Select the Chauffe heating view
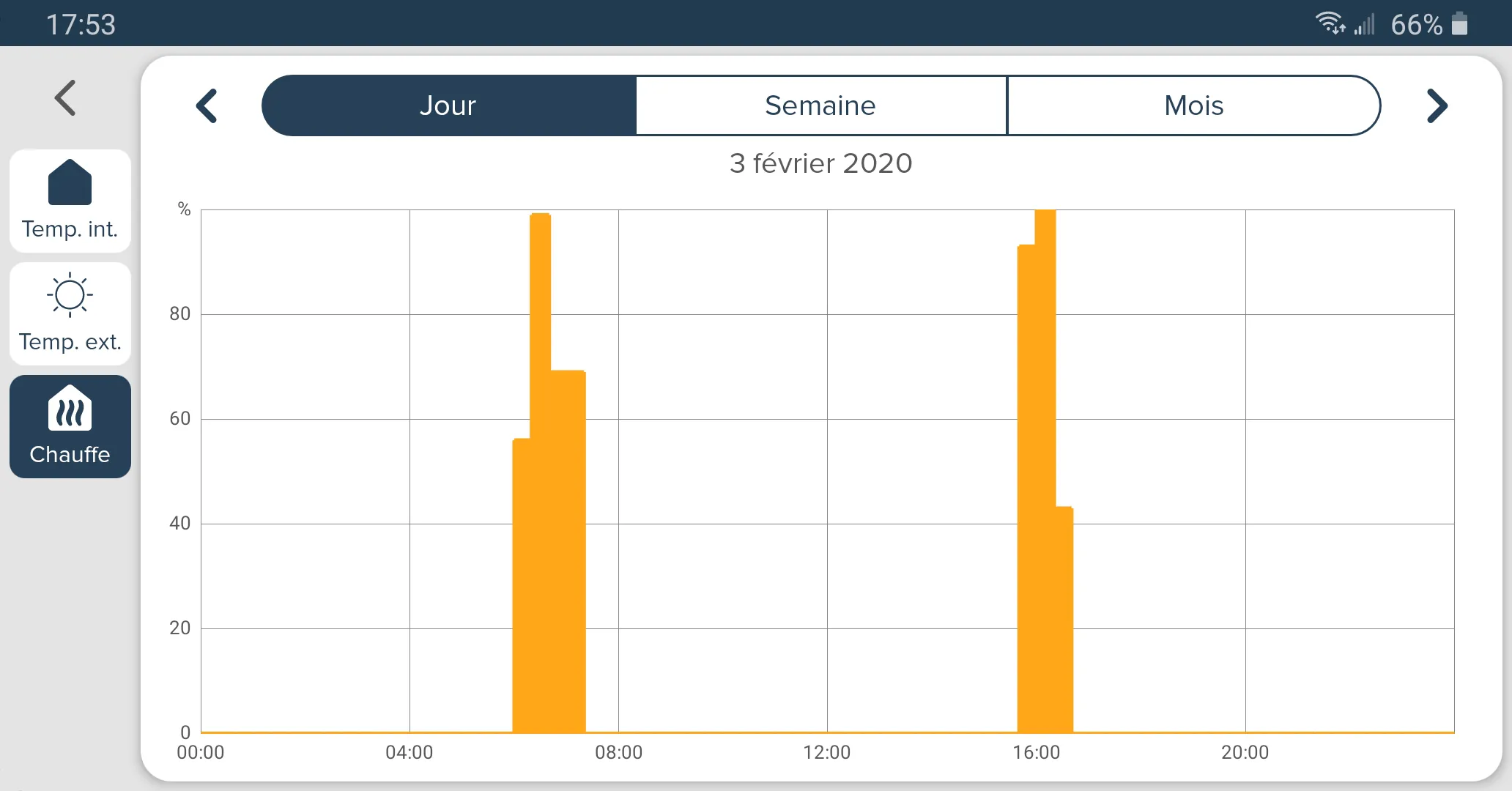The width and height of the screenshot is (1512, 791). (x=70, y=426)
